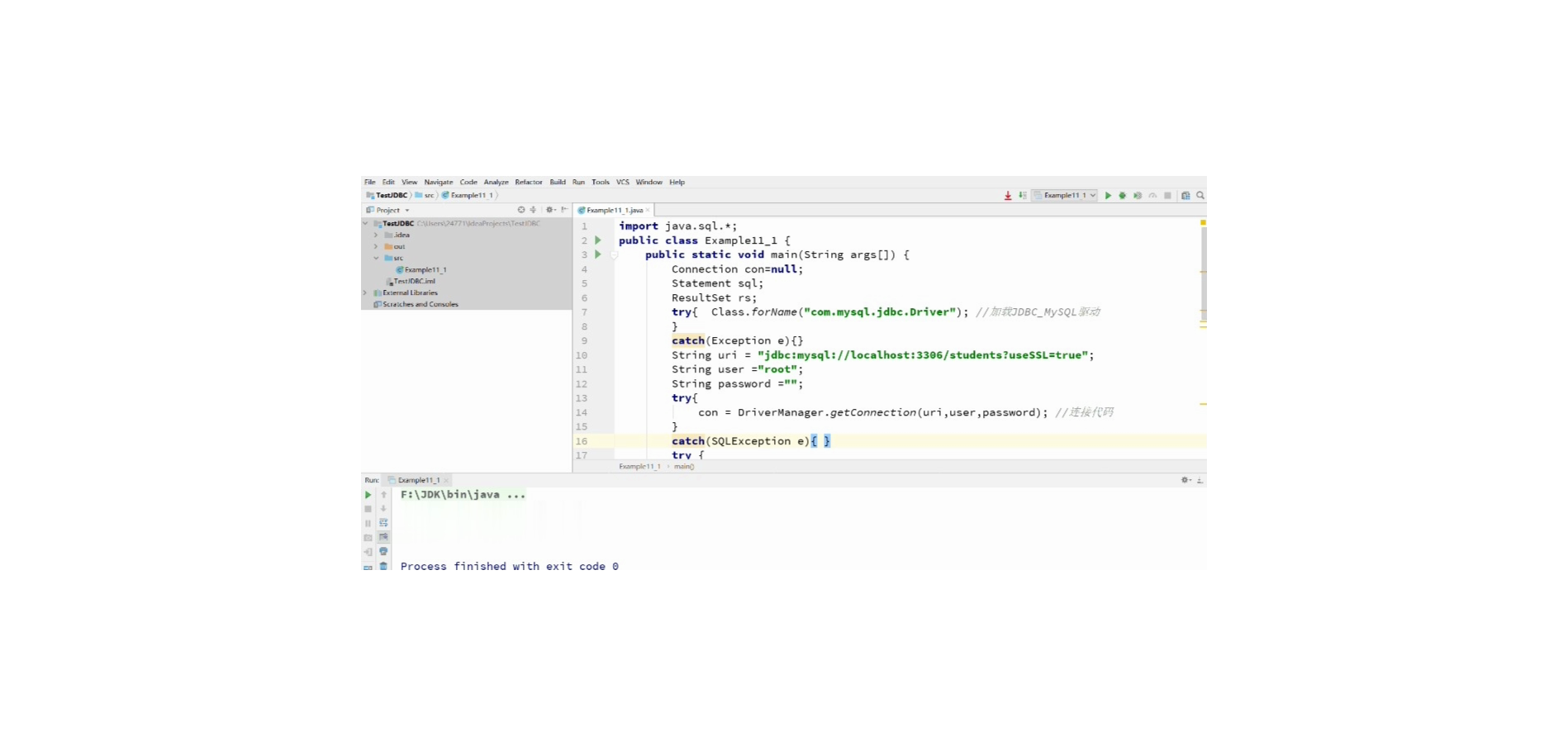Click the camera dump threads icon

point(368,538)
